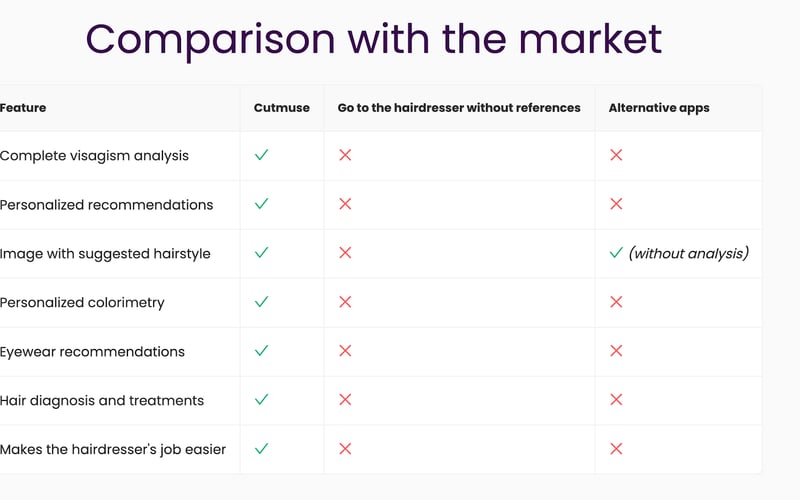Click Cutmuse checkmark for Makes hairdresser's job easier
The width and height of the screenshot is (800, 500).
point(261,449)
